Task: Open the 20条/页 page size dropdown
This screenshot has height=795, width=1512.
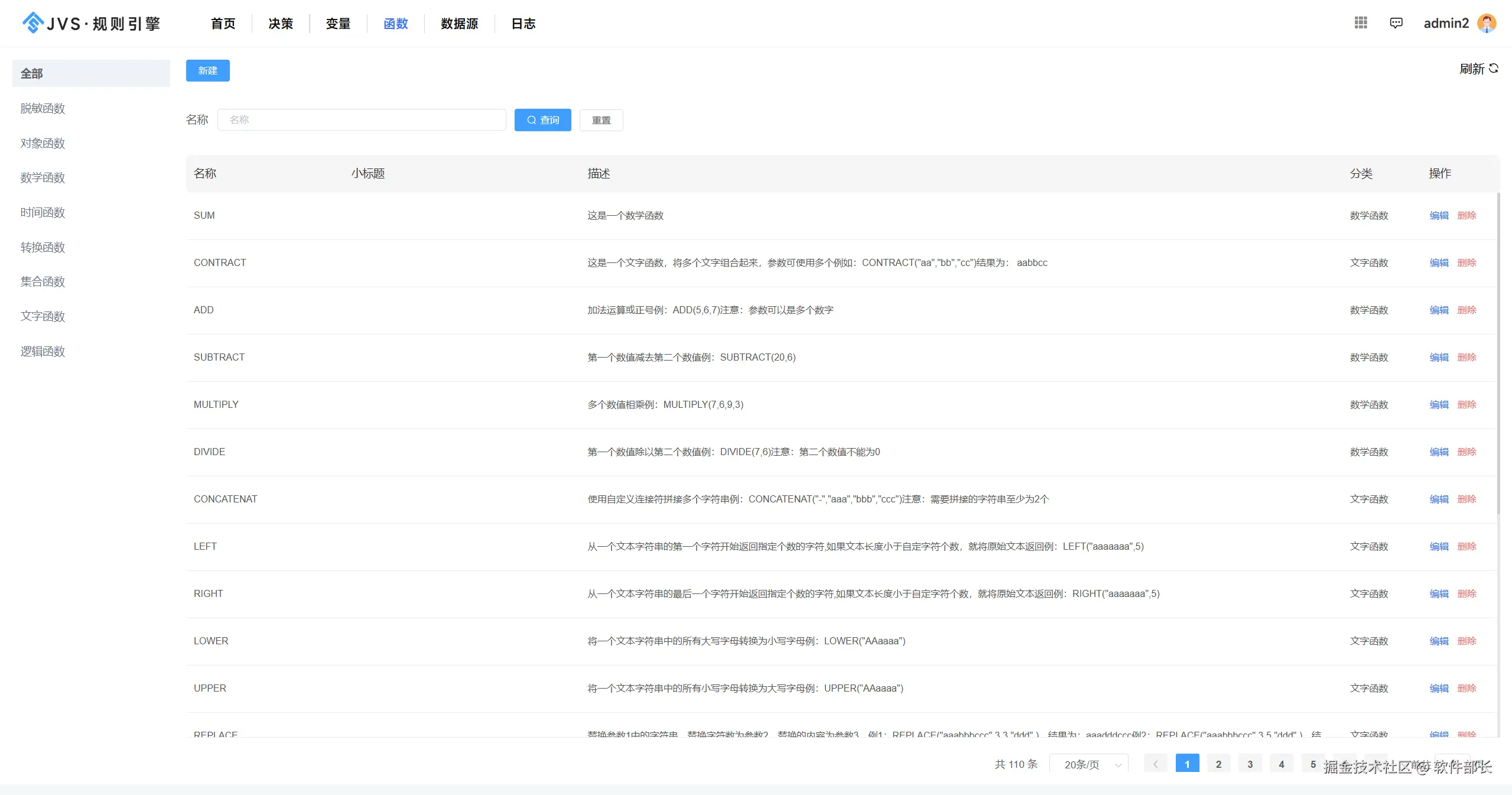Action: click(1089, 764)
